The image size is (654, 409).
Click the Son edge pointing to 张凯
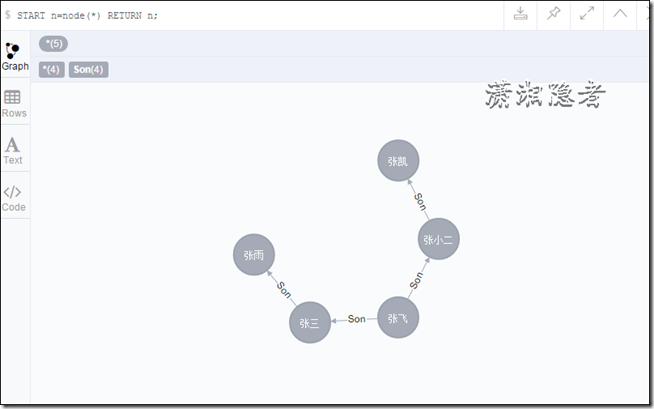click(420, 201)
